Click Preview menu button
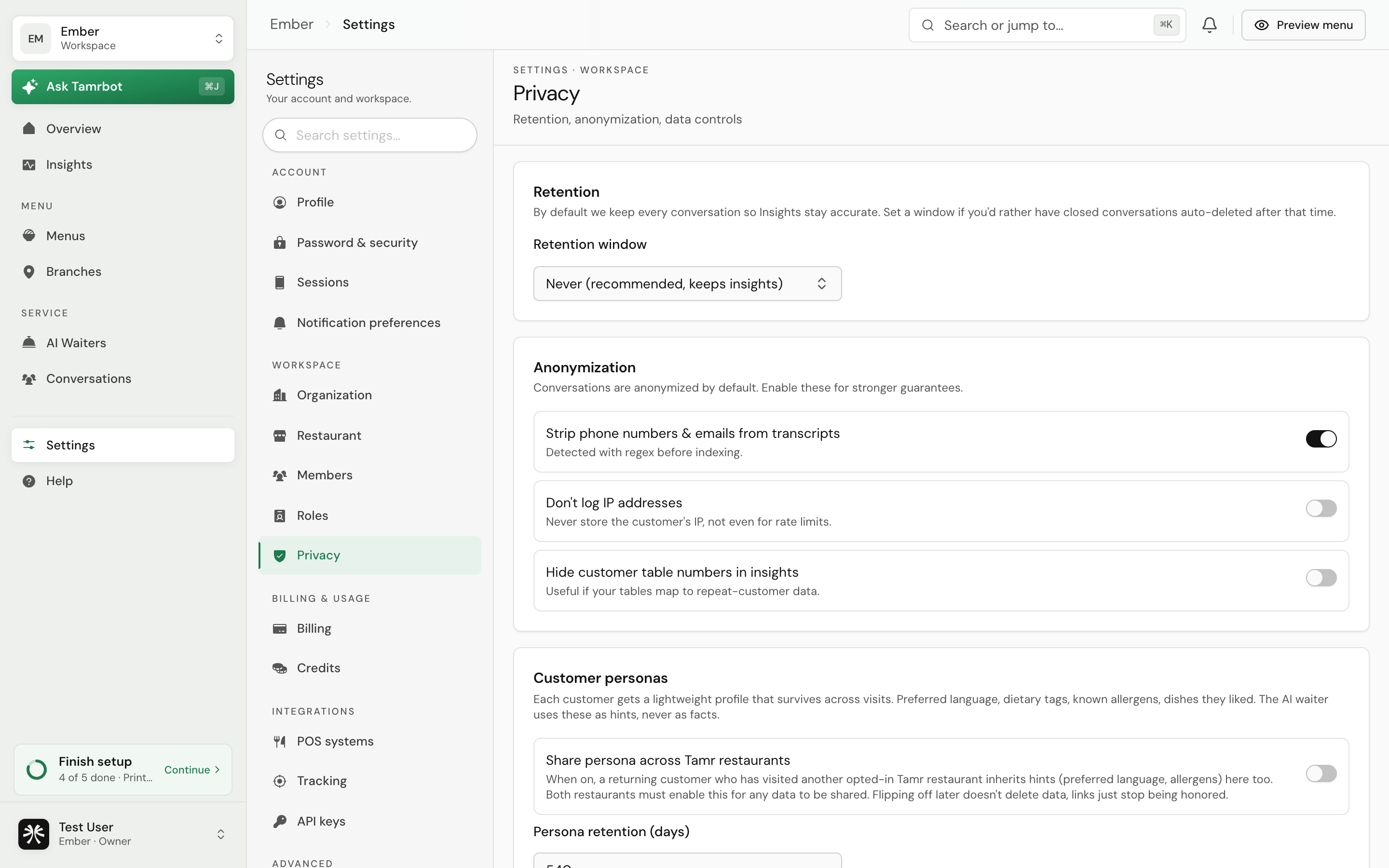Image resolution: width=1389 pixels, height=868 pixels. pos(1303,25)
